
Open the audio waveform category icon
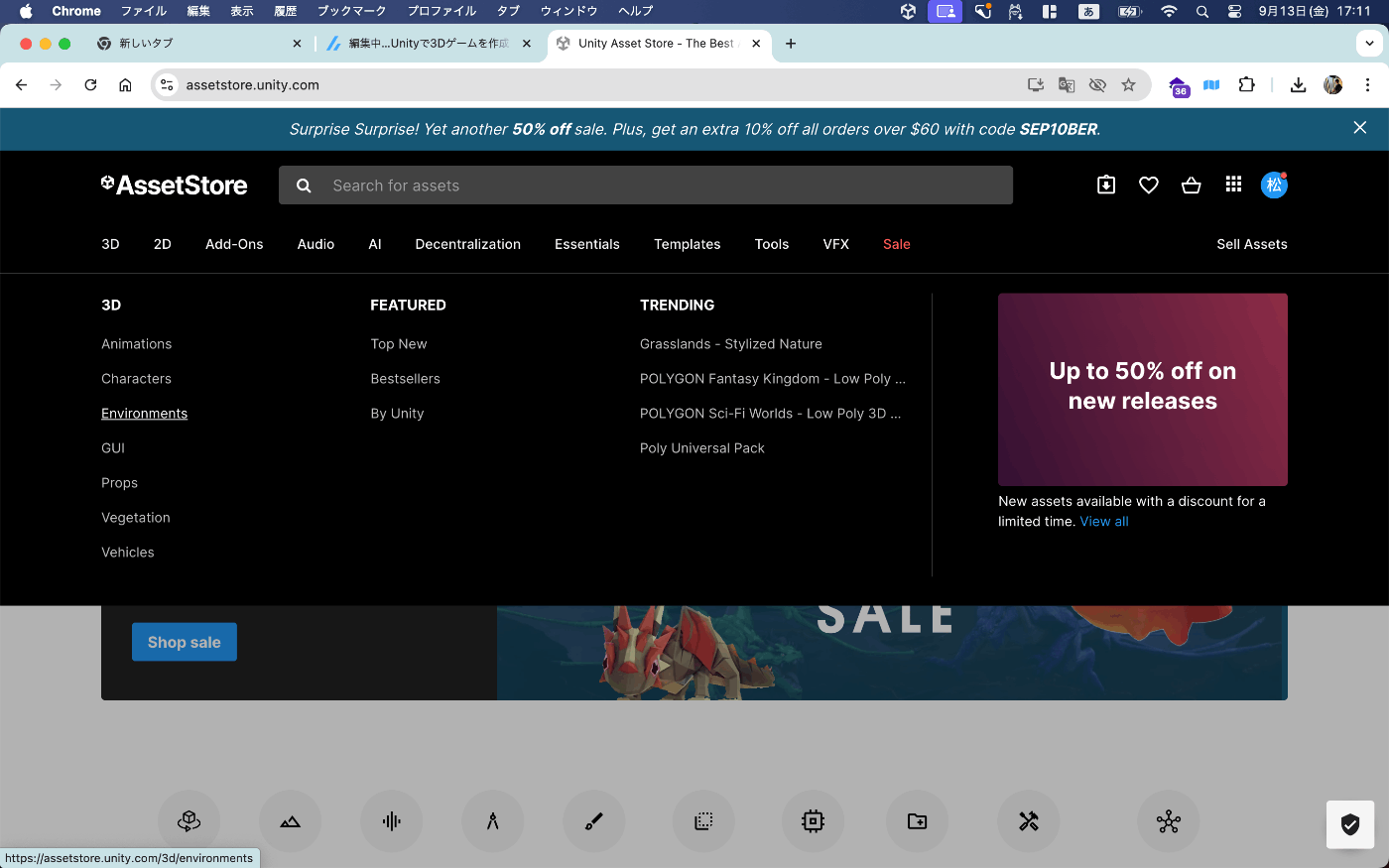coord(392,821)
